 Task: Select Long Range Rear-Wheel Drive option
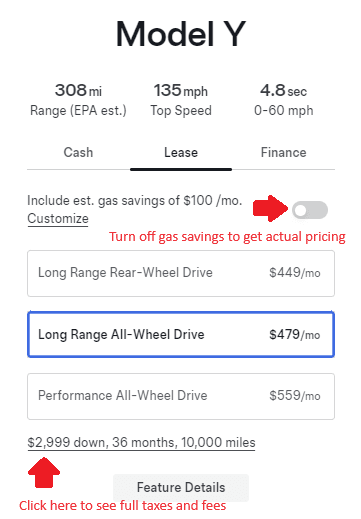[x=181, y=273]
